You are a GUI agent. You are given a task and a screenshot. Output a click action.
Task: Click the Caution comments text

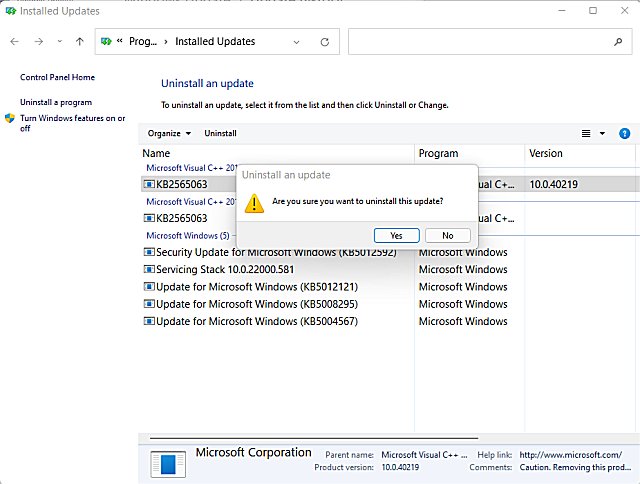click(x=575, y=467)
